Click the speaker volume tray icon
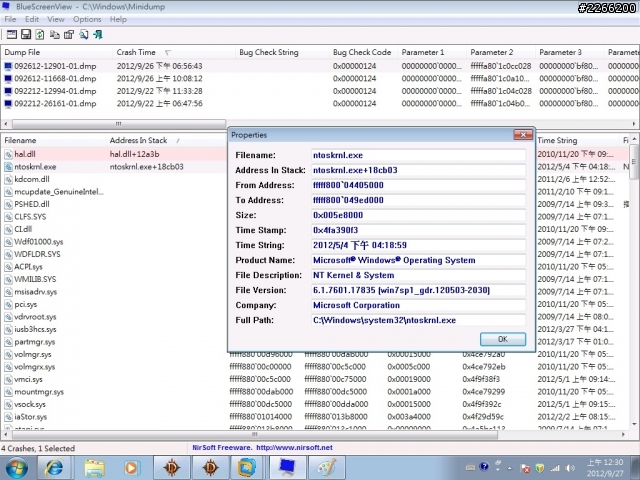The height and width of the screenshot is (480, 640). 571,468
